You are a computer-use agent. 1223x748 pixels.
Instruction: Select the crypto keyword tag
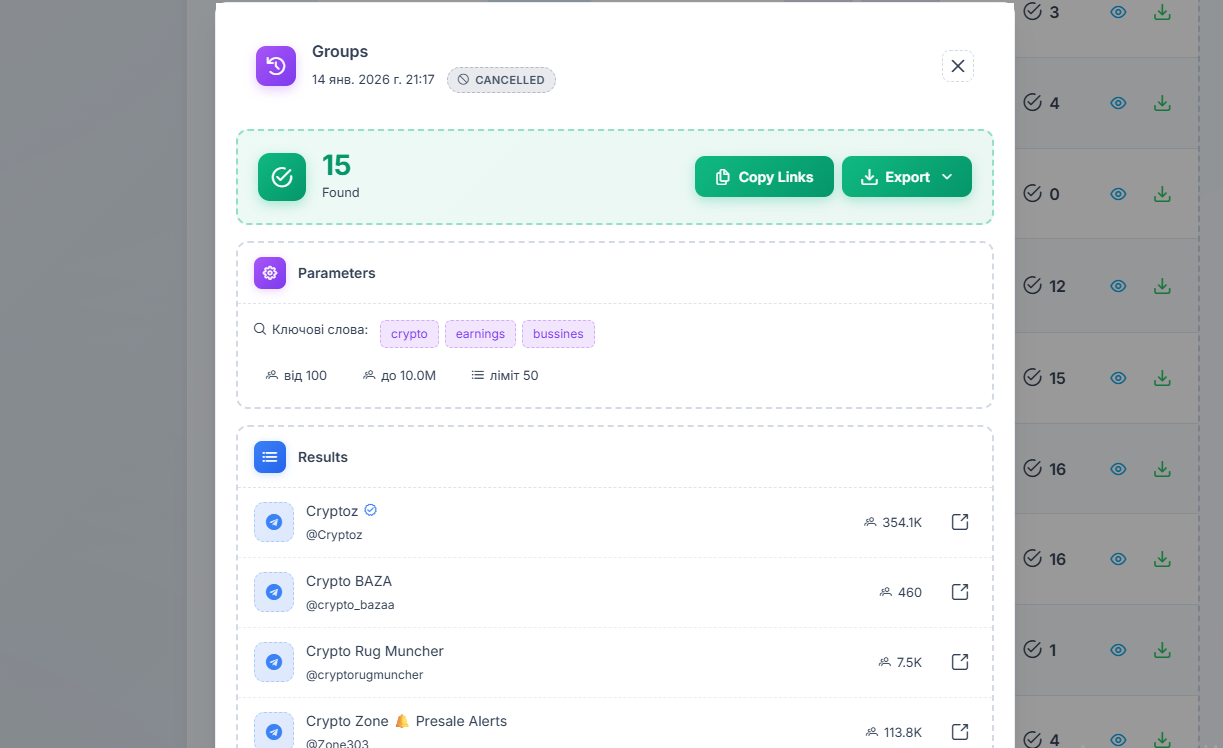tap(408, 333)
